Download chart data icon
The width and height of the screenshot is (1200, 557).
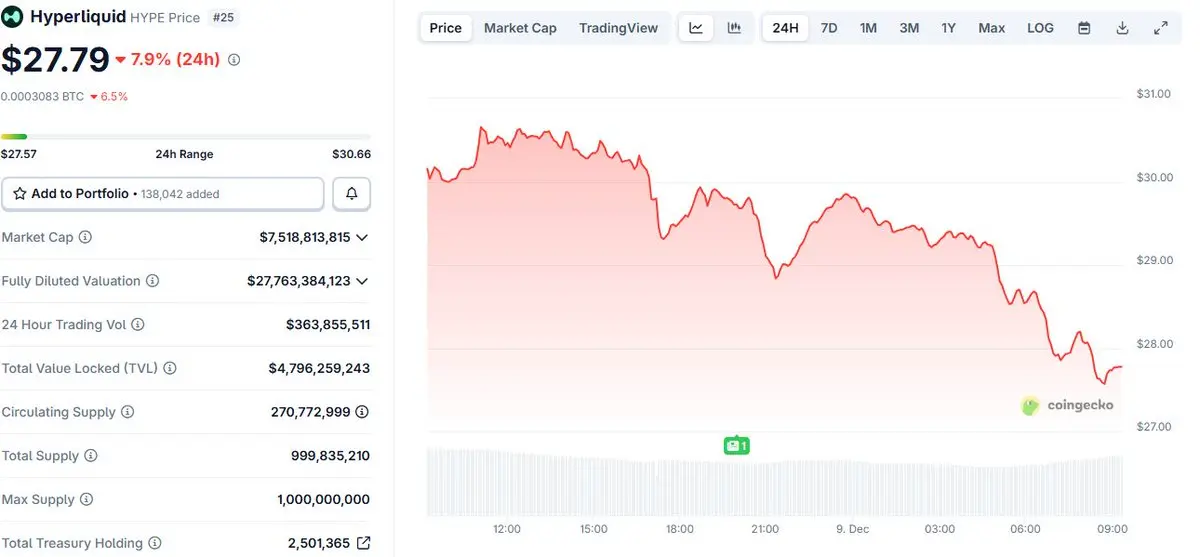click(x=1122, y=28)
